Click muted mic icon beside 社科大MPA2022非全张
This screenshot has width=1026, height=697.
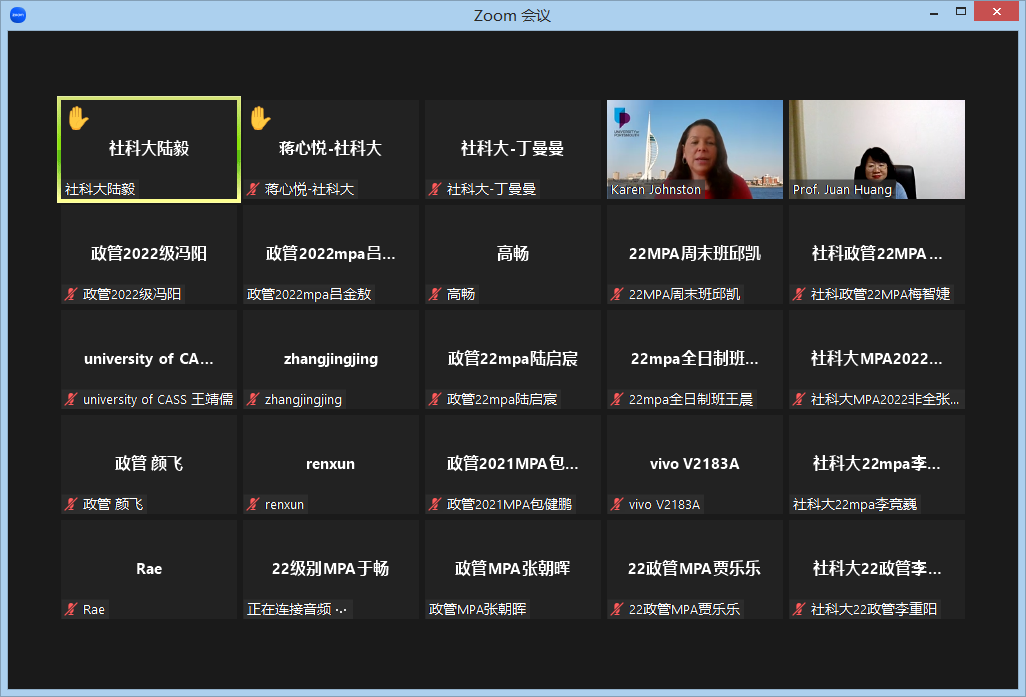799,399
